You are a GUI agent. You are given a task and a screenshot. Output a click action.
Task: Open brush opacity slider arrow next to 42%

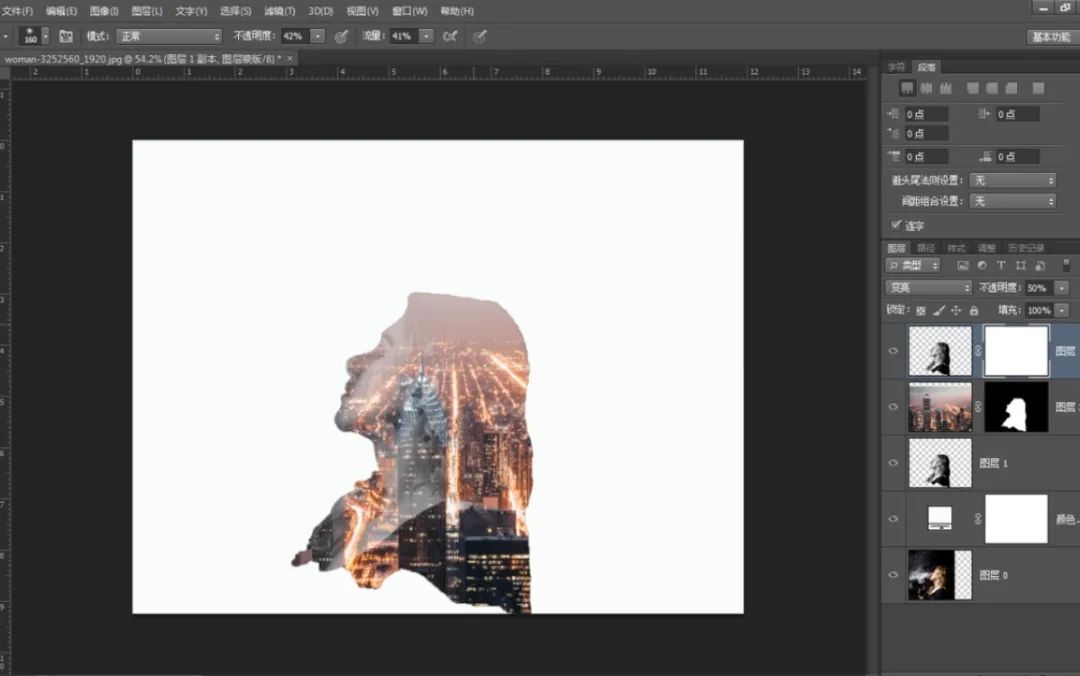(x=318, y=36)
